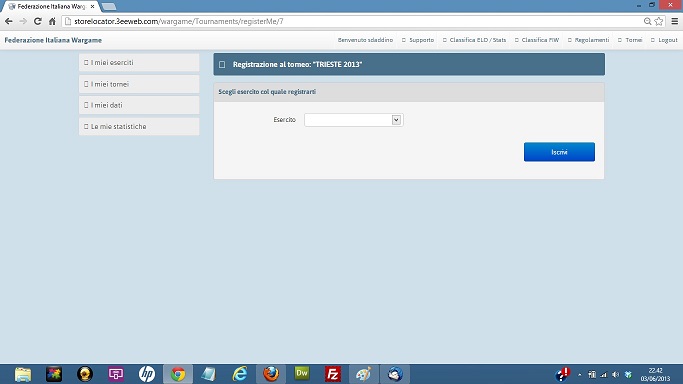Go forward in browser history
The image size is (683, 384).
(x=23, y=21)
